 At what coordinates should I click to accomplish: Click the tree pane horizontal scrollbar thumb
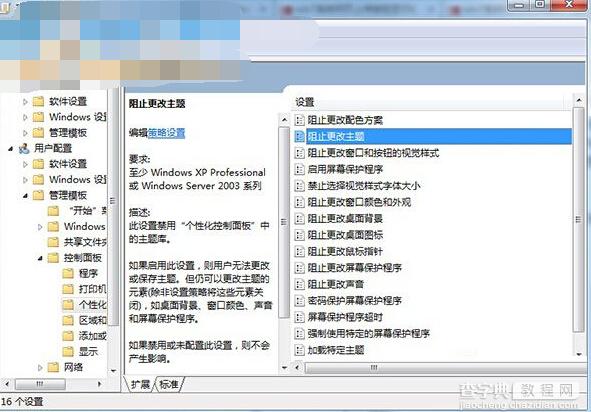click(40, 384)
